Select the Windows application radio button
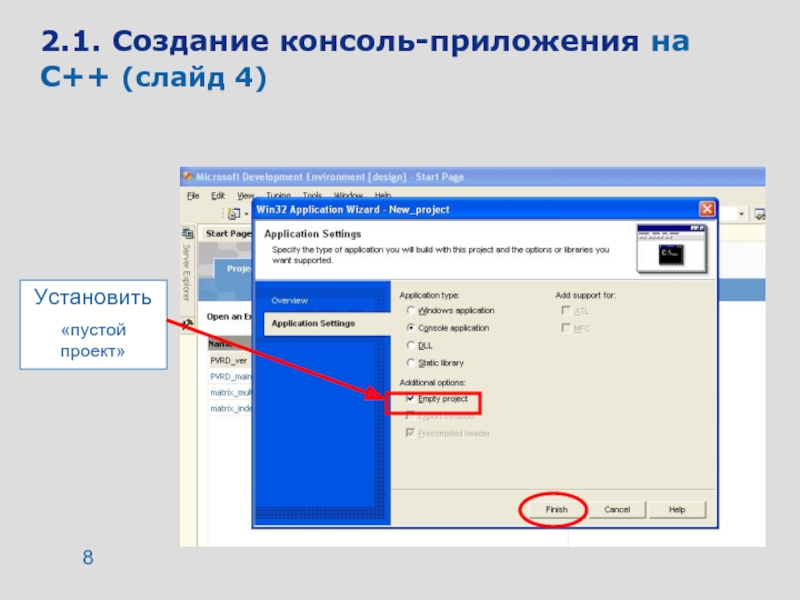The height and width of the screenshot is (600, 800). 411,310
